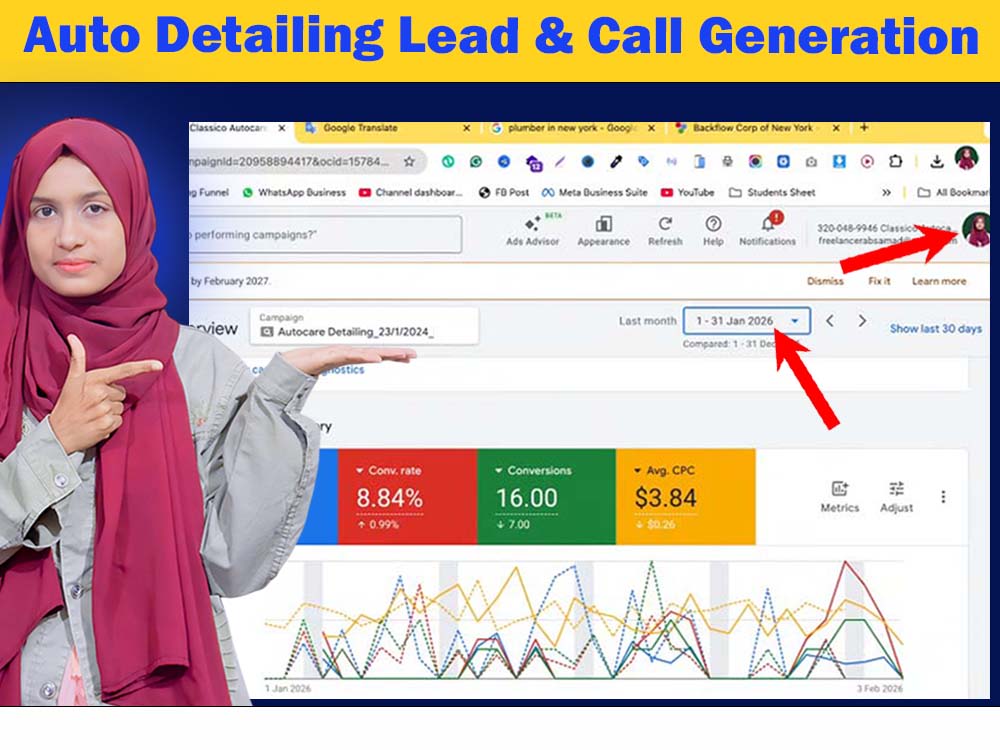This screenshot has height=750, width=1000.
Task: Click the 3 Feb 2026 chart axis label
Action: (x=879, y=689)
